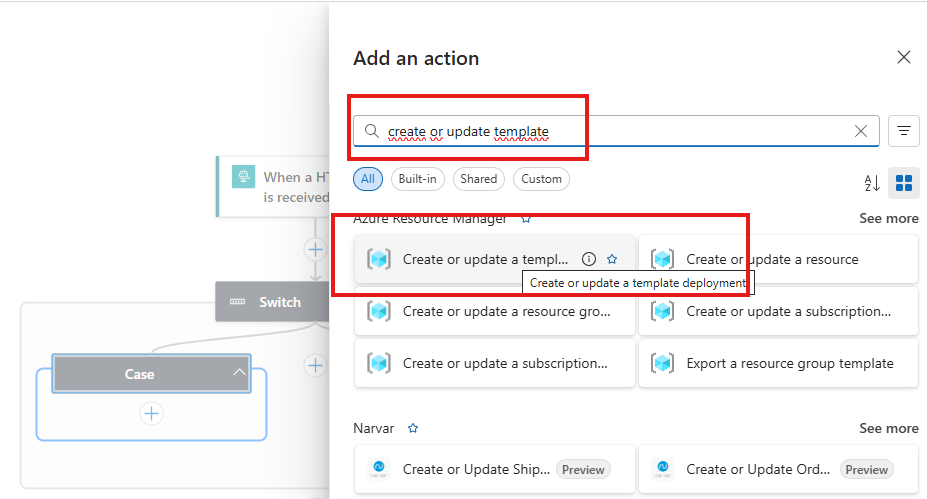Select the Custom filter pill

(541, 179)
